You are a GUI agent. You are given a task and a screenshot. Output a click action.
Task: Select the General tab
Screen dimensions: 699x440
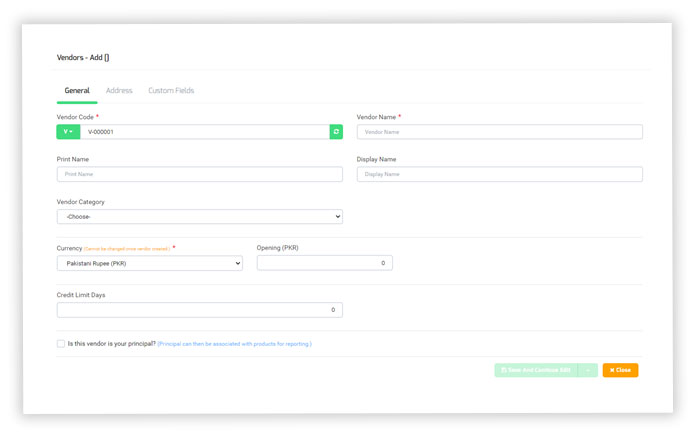coord(77,91)
